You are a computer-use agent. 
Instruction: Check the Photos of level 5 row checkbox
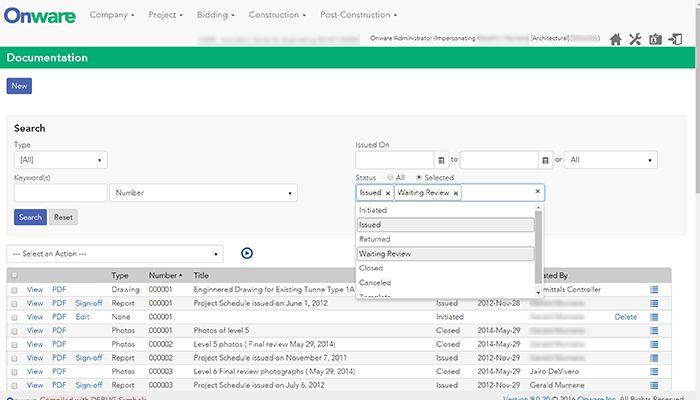click(14, 331)
